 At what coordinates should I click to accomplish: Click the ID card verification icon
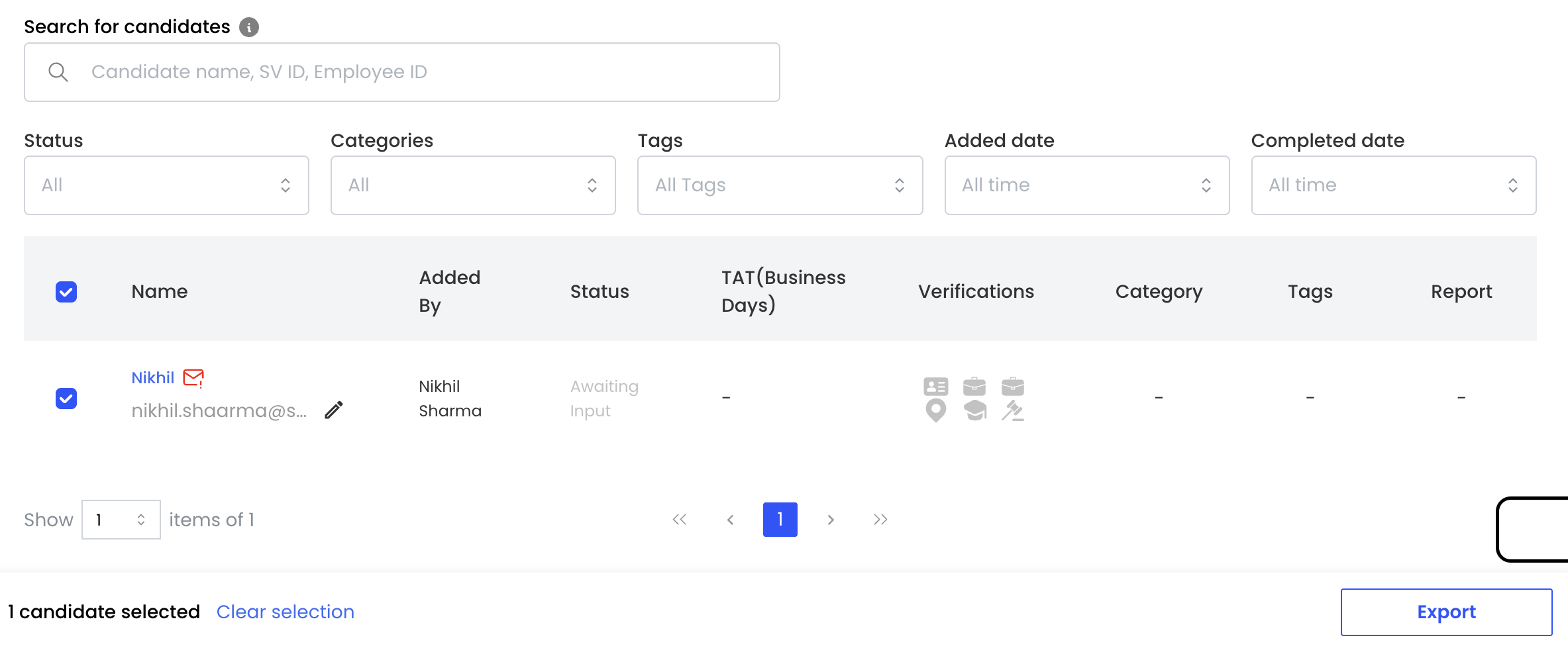click(x=935, y=386)
